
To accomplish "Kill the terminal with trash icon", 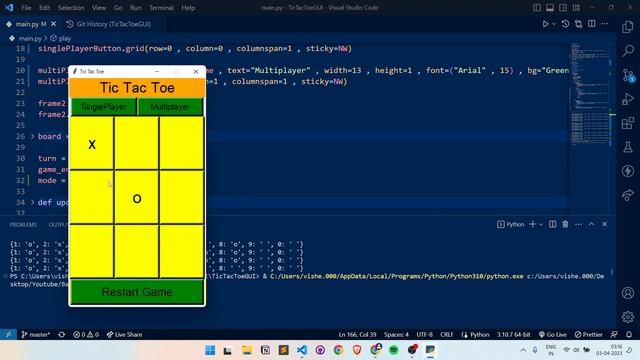I will tap(565, 224).
